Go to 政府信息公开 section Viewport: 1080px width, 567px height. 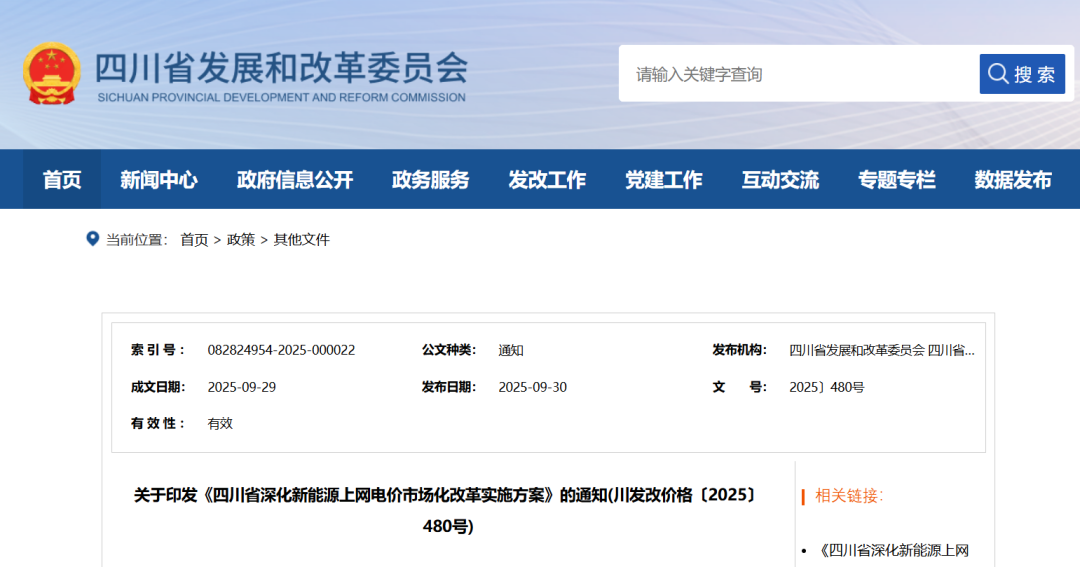(x=295, y=180)
